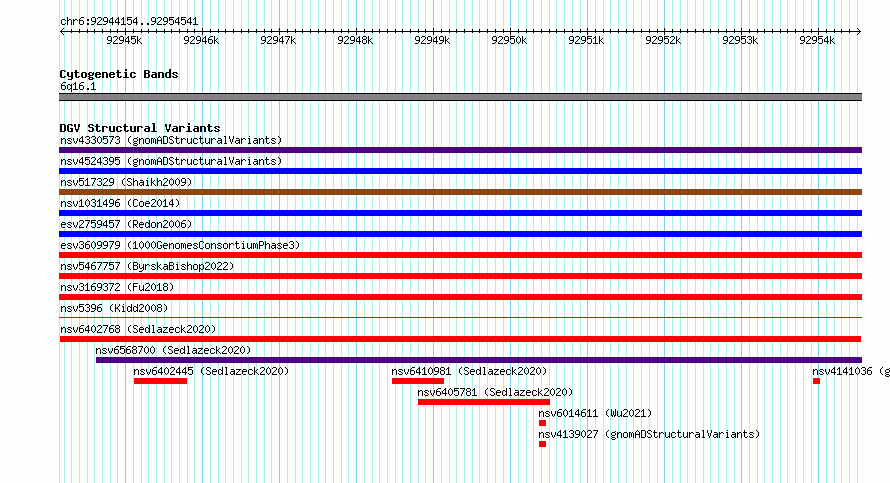Click the chr6:92944154..92954541 coordinate label

click(x=129, y=22)
